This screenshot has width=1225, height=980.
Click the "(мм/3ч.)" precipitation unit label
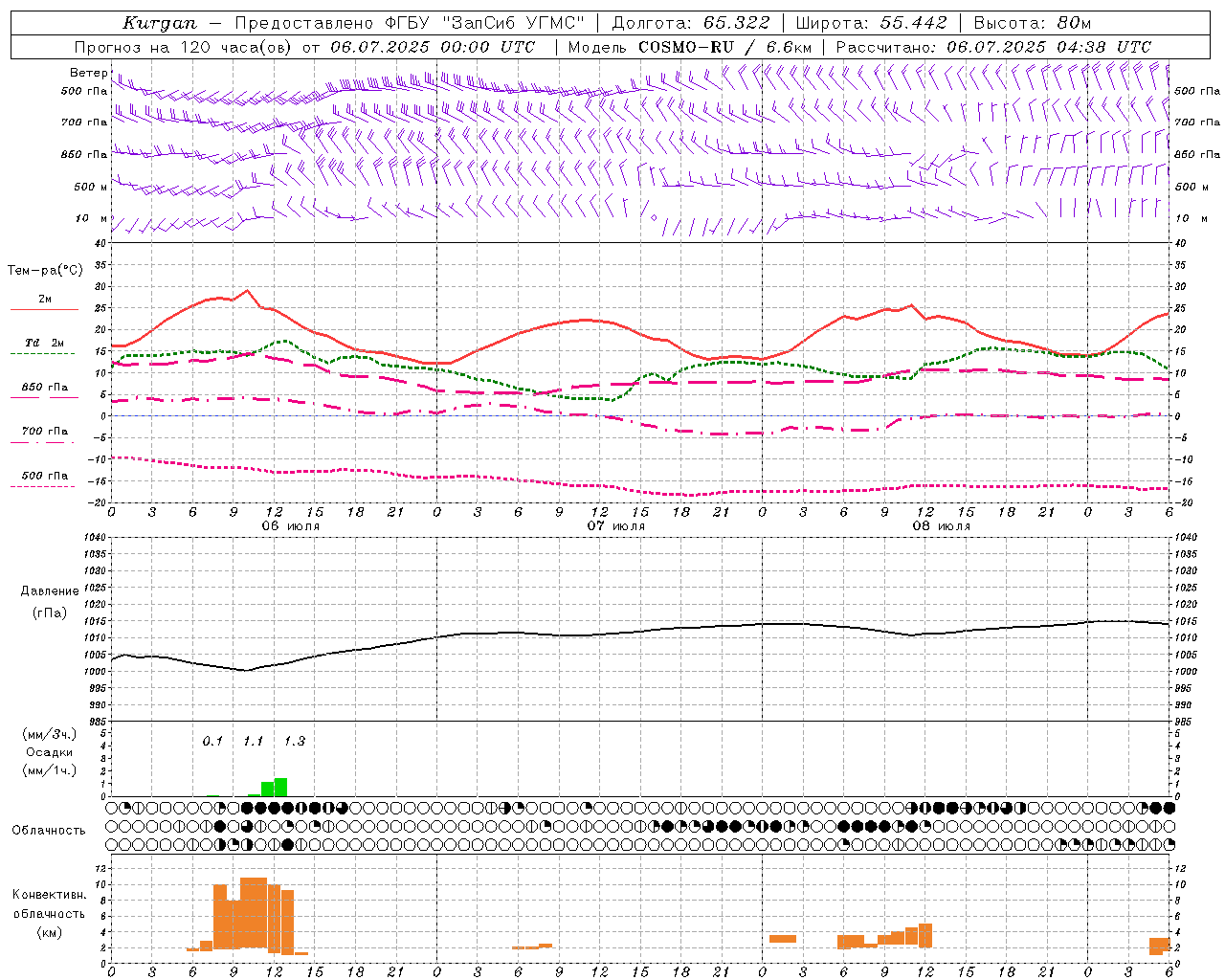(50, 735)
